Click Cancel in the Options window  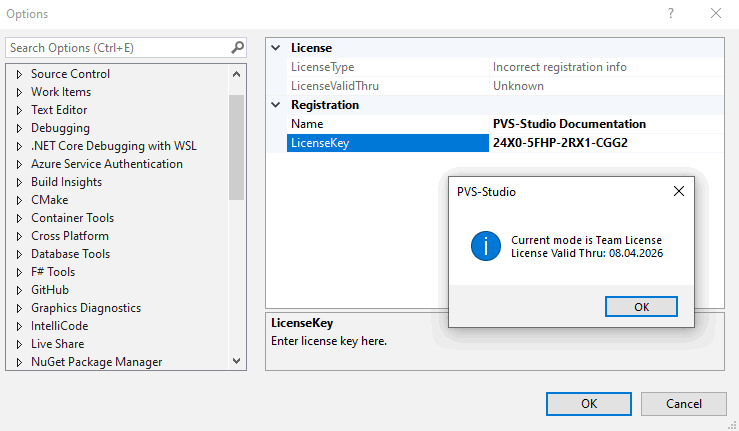(x=683, y=404)
